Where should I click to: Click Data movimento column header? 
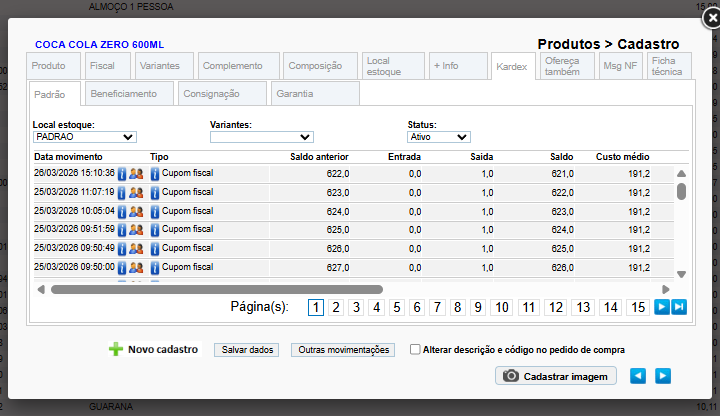68,157
